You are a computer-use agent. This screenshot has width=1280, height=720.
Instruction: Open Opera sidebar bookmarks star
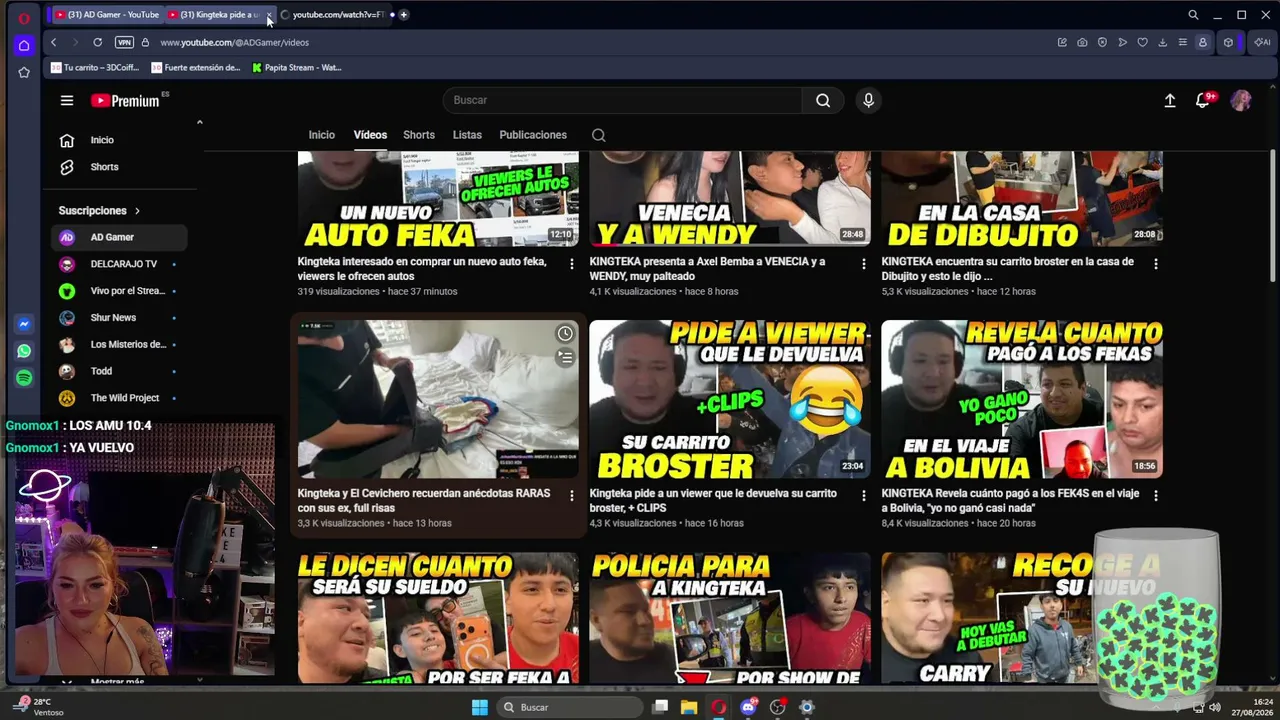coord(24,72)
